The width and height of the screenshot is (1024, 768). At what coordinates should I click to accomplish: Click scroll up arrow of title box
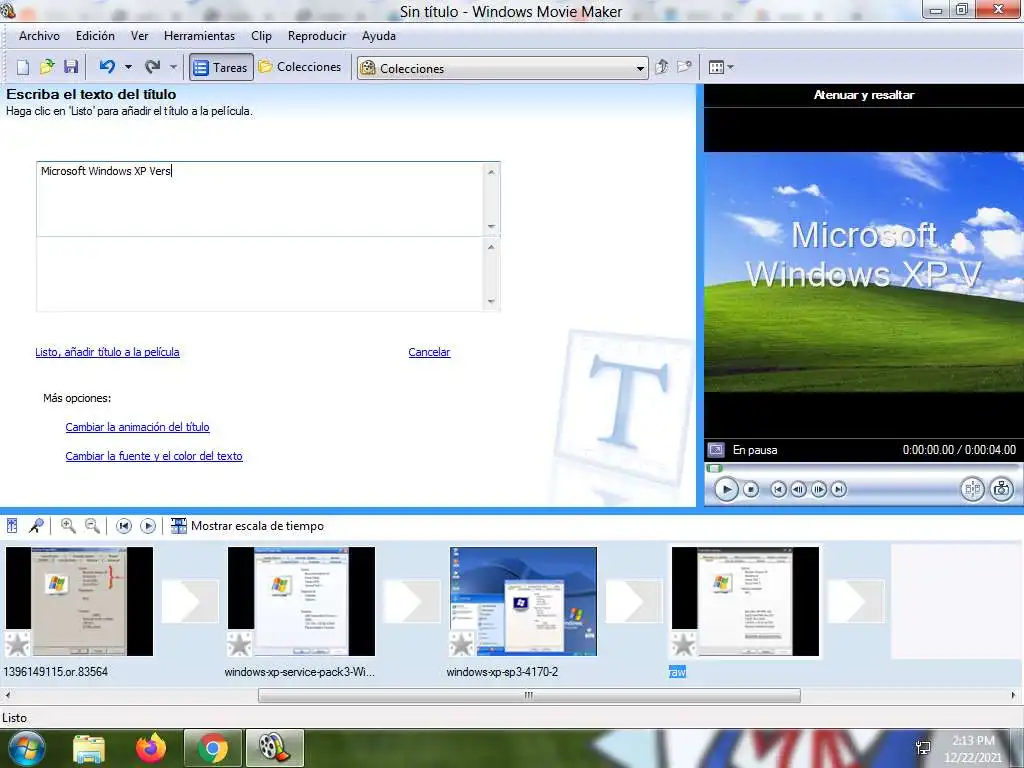point(491,171)
